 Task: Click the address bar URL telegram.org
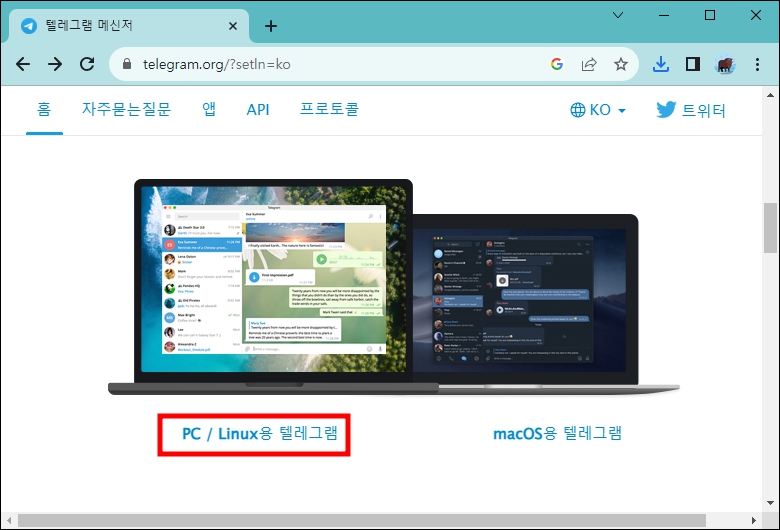point(216,64)
